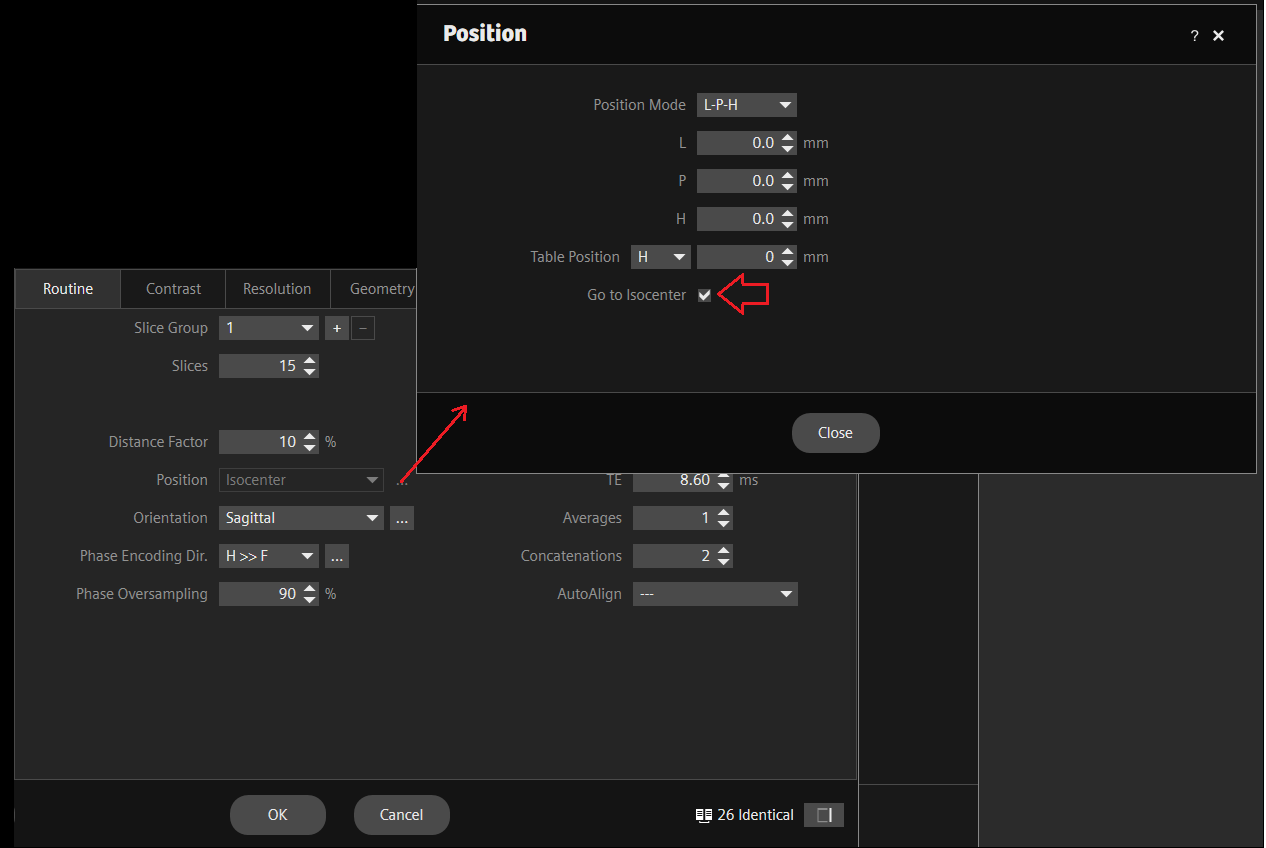
Task: Increase Table Position with up arrow
Action: click(788, 252)
